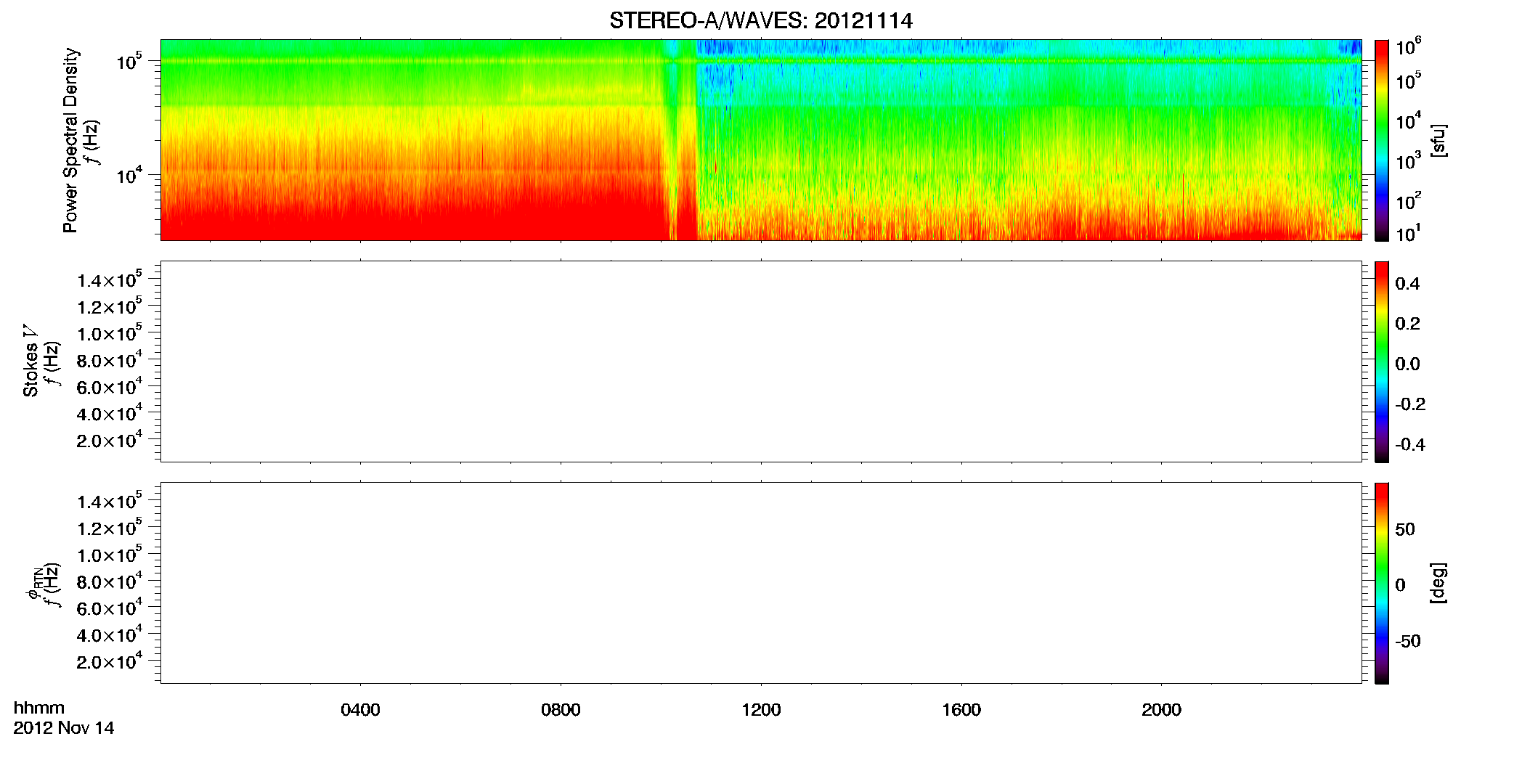
Task: Click the power spectral density color bar
Action: pos(1382,140)
